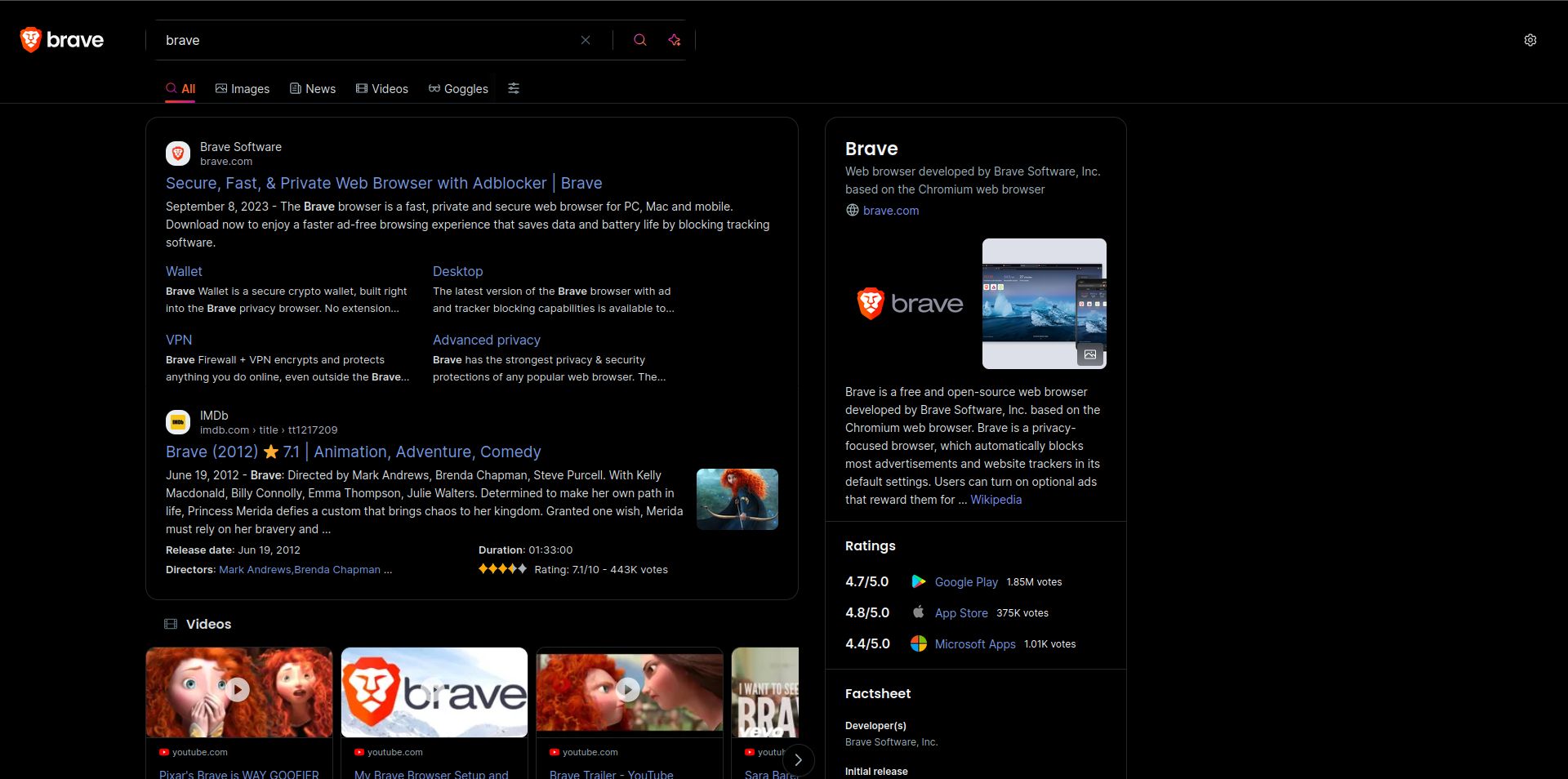This screenshot has height=779, width=1568.
Task: Click the Brave Software favicon
Action: coord(178,154)
